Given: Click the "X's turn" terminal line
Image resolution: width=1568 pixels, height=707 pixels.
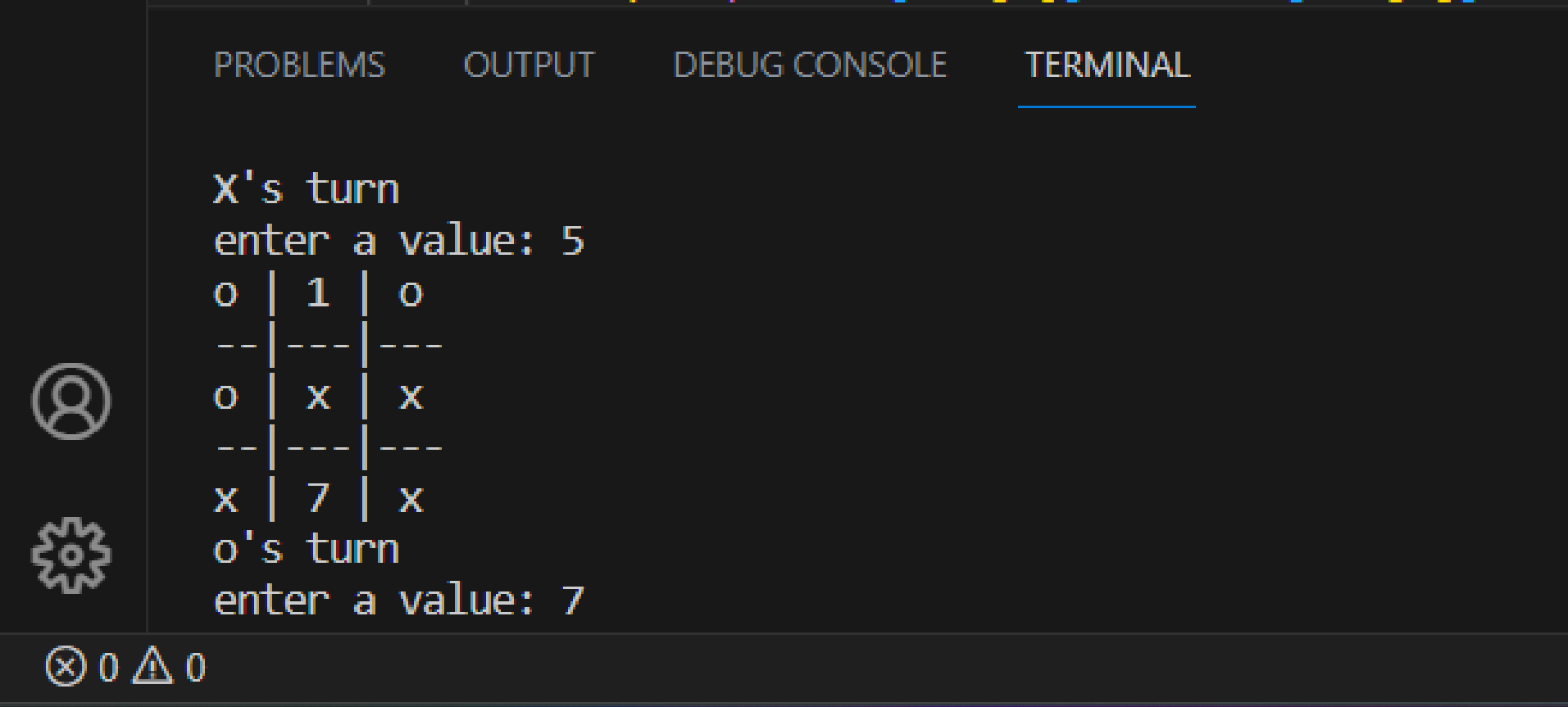Looking at the screenshot, I should click(306, 190).
